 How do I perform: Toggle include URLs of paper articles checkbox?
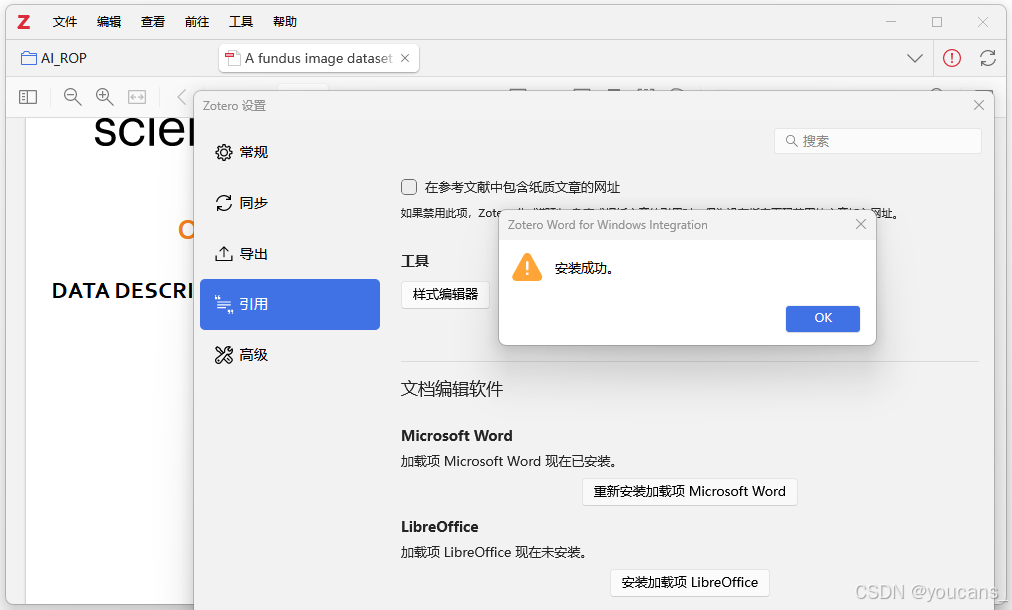[409, 187]
